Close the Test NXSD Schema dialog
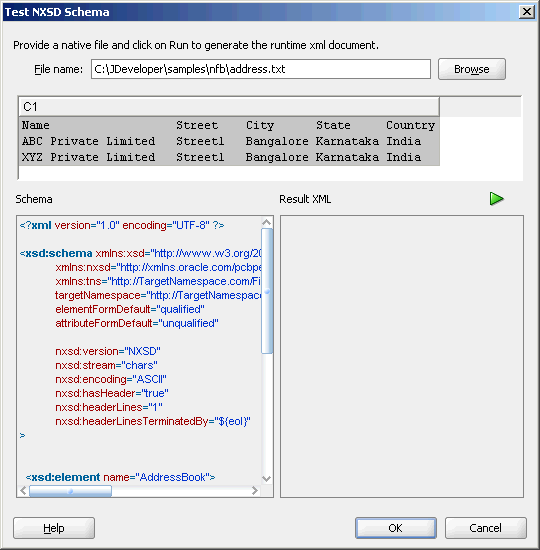Screen dimensions: 540x550 [x=527, y=12]
